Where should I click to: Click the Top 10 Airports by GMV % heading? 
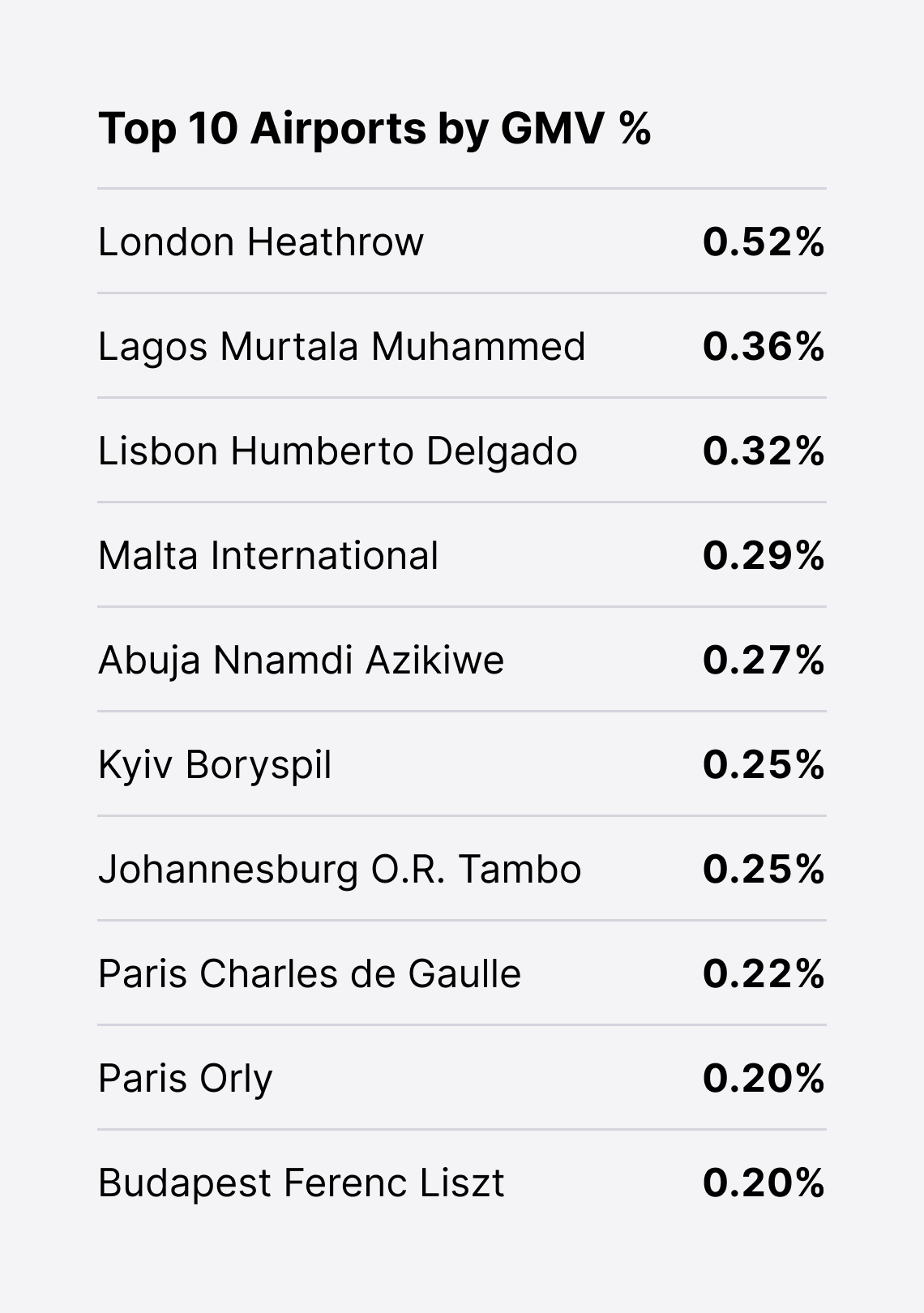tap(374, 129)
